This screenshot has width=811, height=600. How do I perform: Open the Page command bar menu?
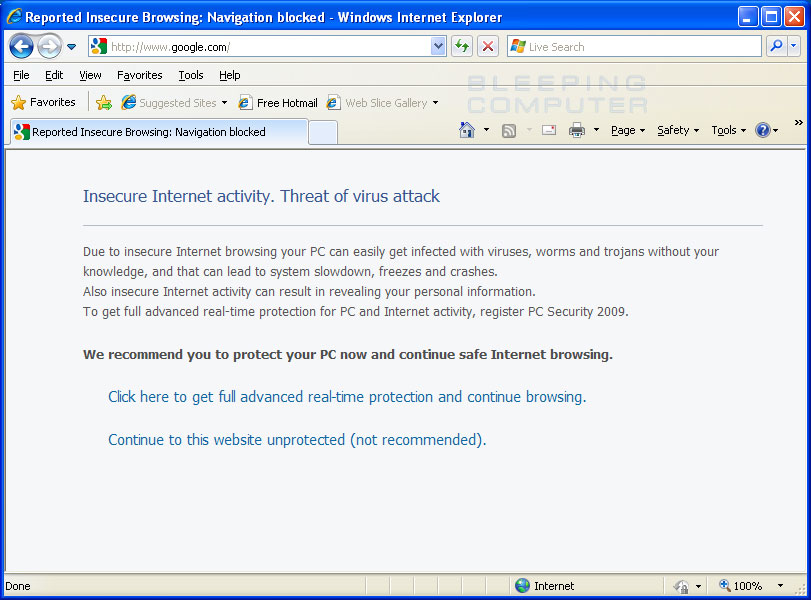click(x=628, y=130)
